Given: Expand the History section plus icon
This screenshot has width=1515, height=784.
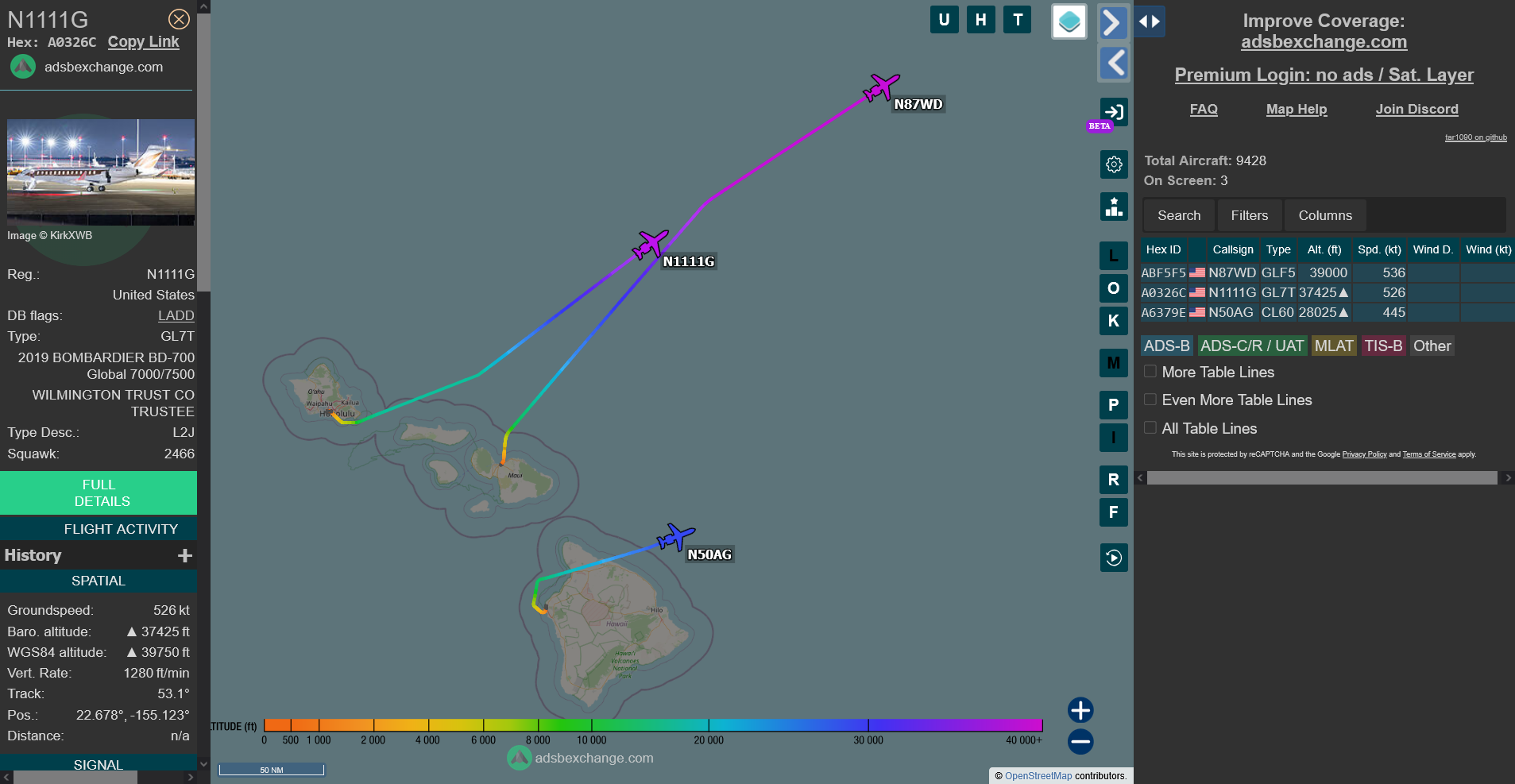Looking at the screenshot, I should click(x=185, y=555).
